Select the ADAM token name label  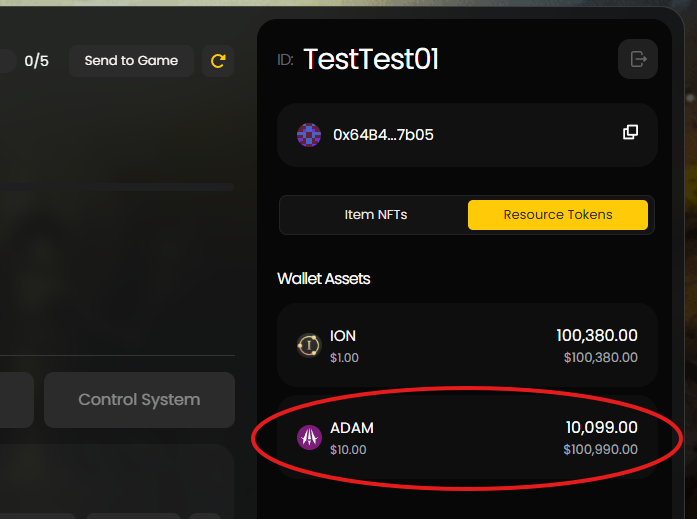352,428
